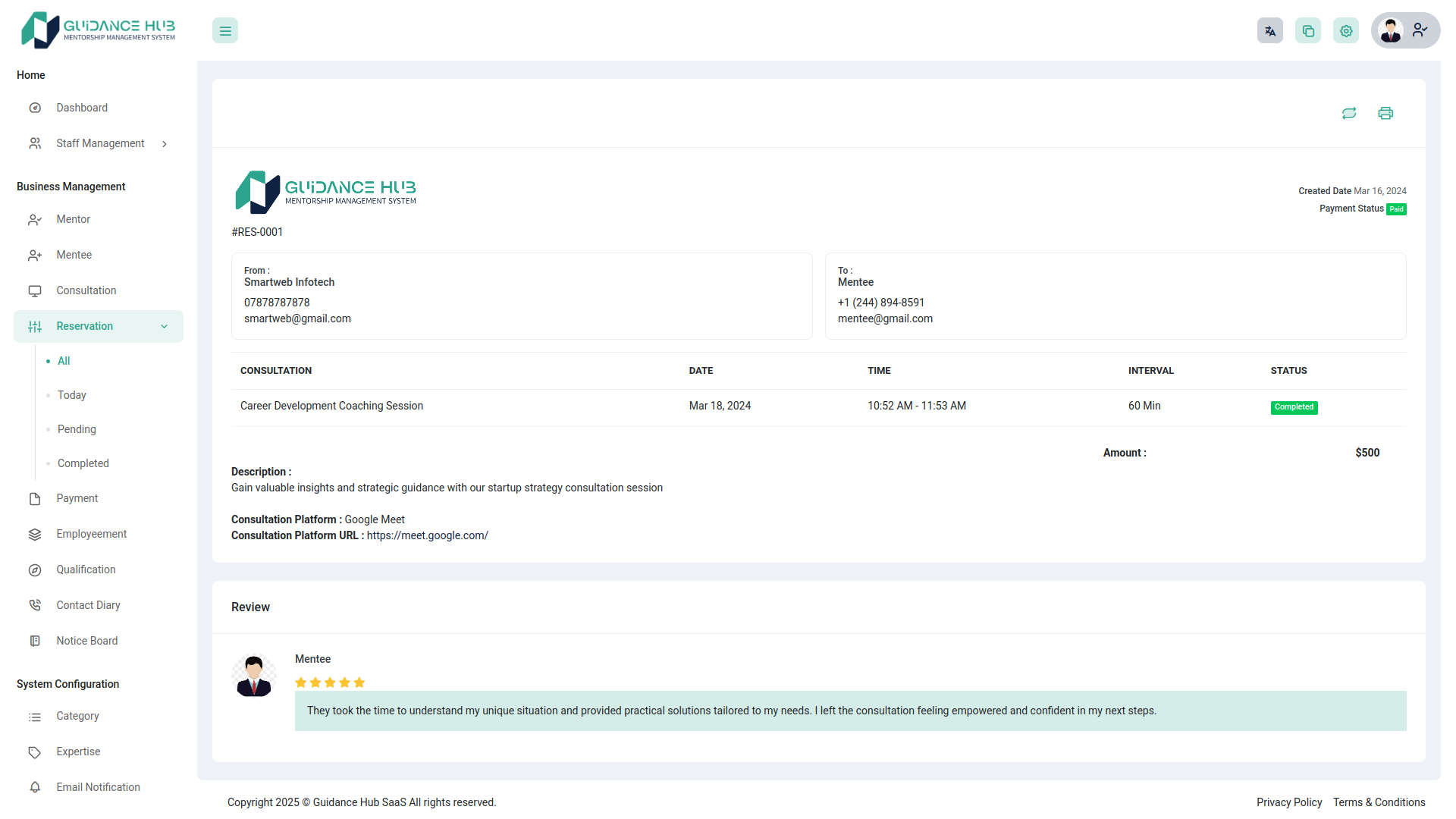This screenshot has width=1456, height=819.
Task: Click the clipboard copy icon in the header
Action: pos(1307,30)
